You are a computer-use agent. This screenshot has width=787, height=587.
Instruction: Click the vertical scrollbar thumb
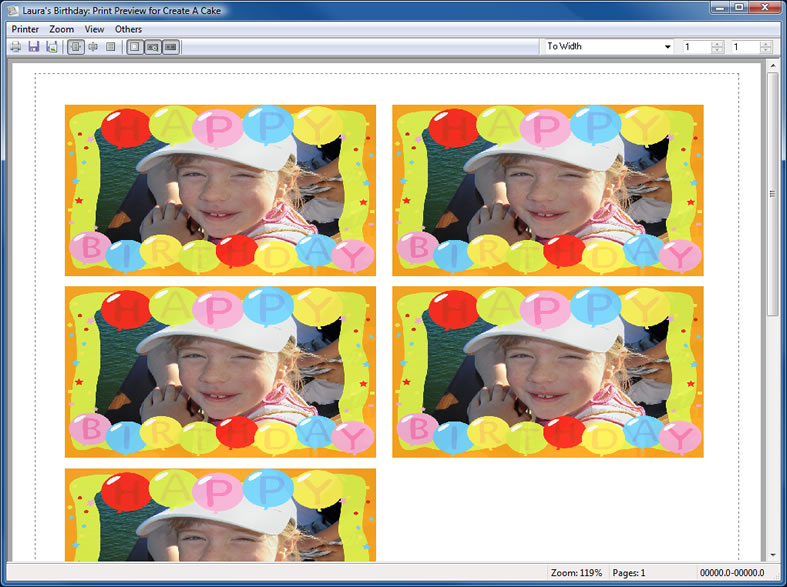(x=772, y=194)
